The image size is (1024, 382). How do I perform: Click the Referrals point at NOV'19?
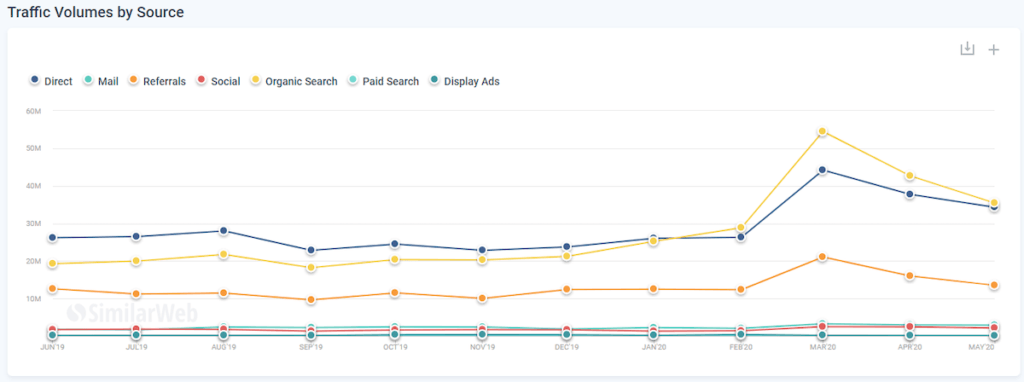pos(482,298)
